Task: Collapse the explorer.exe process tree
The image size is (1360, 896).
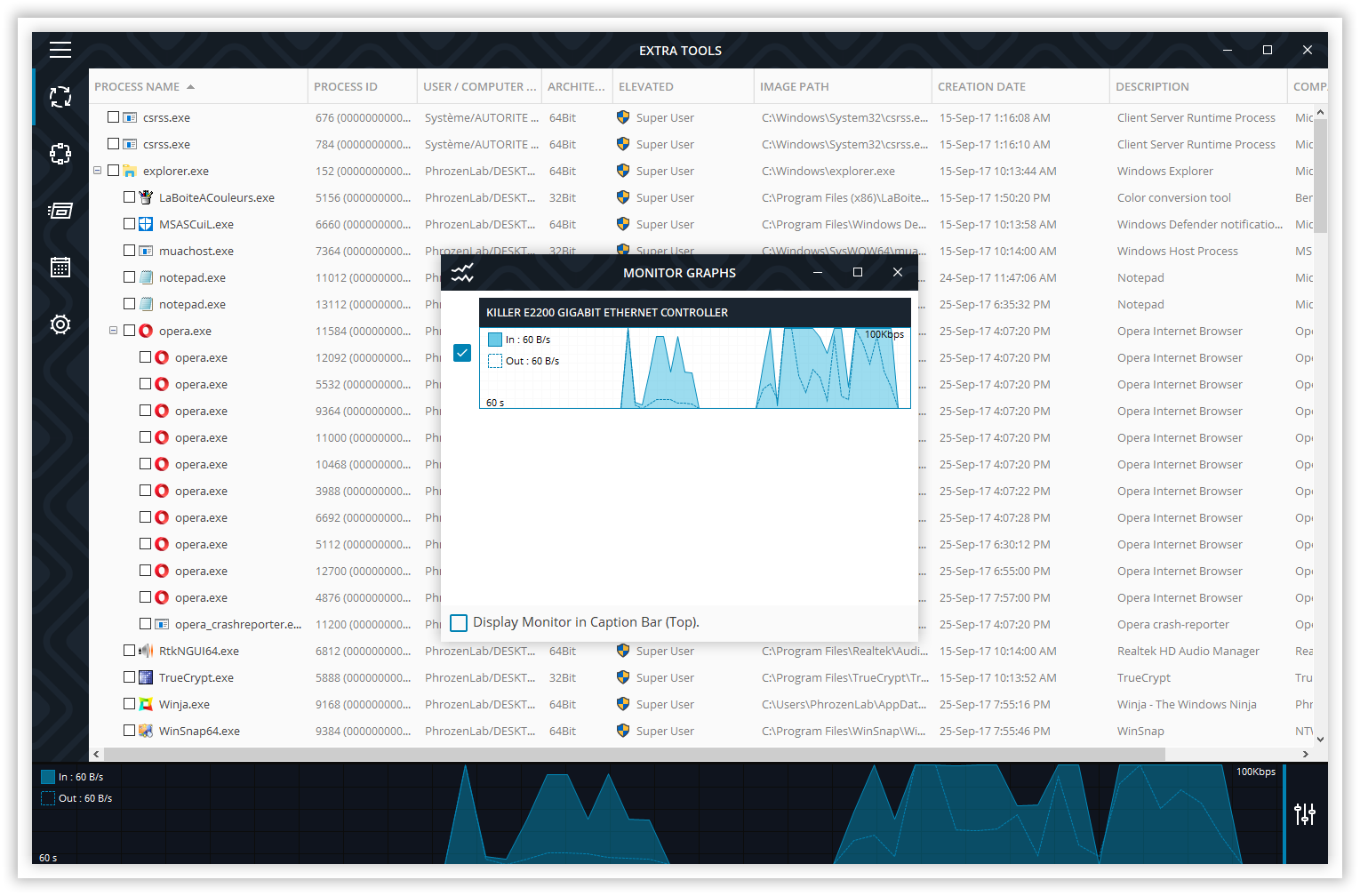Action: [x=97, y=171]
